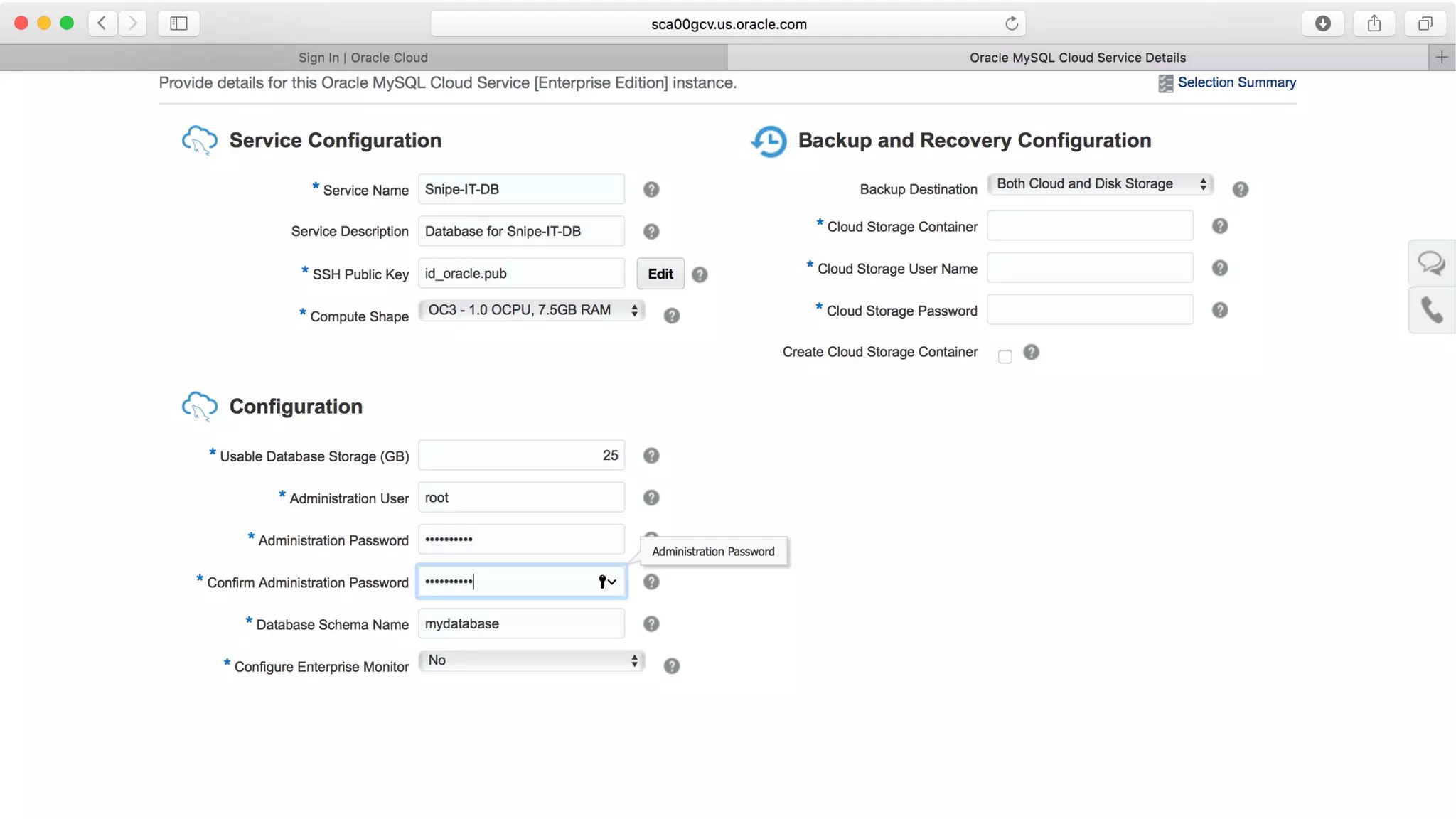1456x819 pixels.
Task: Open the chat bubble icon on right edge
Action: pos(1430,264)
